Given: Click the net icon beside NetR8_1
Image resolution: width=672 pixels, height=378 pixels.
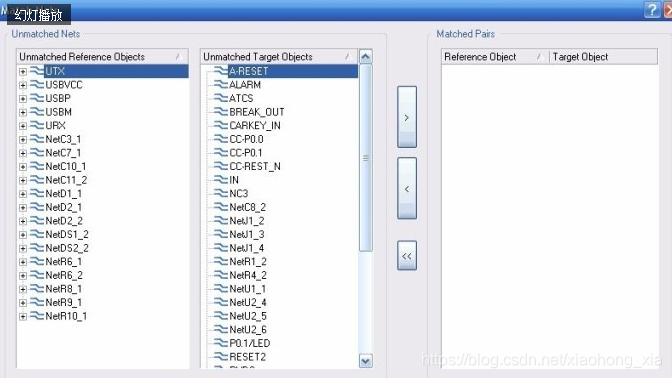Looking at the screenshot, I should pyautogui.click(x=37, y=289).
